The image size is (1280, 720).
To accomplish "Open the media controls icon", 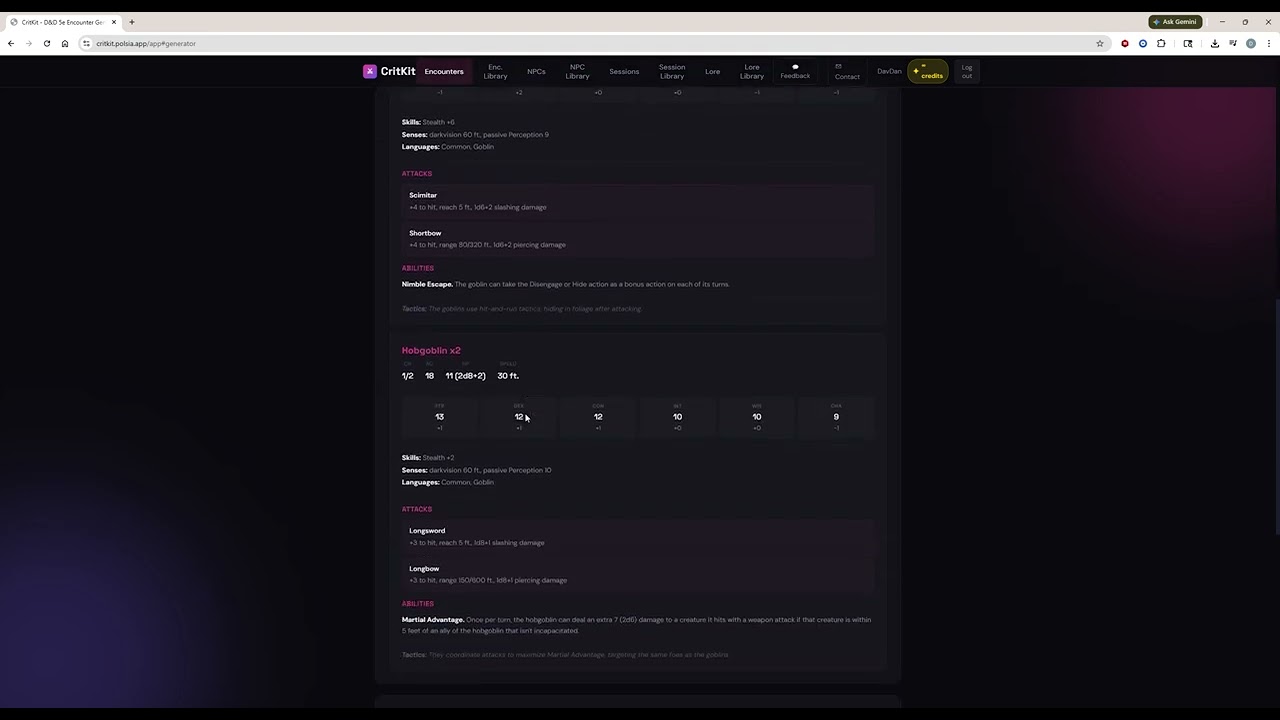I will click(1233, 43).
